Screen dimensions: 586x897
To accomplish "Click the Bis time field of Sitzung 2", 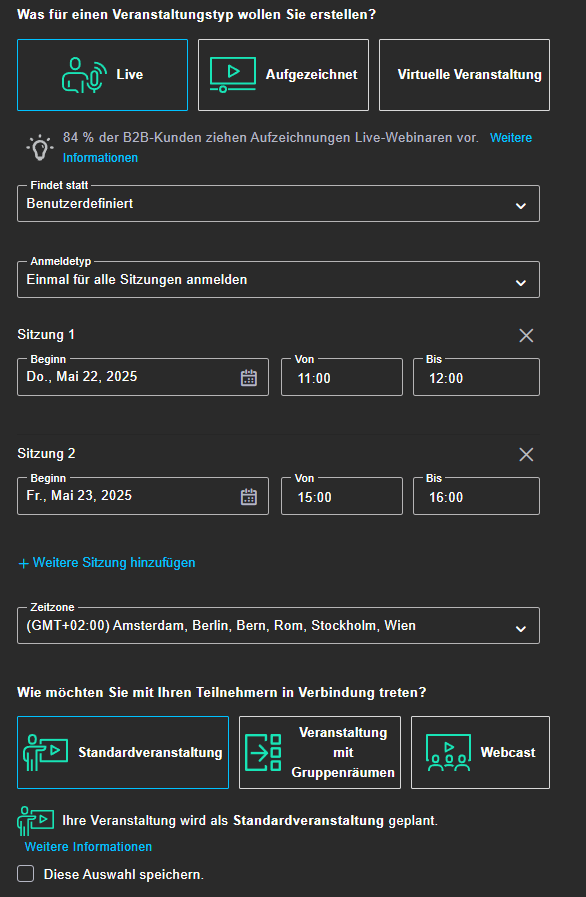I will click(x=476, y=497).
